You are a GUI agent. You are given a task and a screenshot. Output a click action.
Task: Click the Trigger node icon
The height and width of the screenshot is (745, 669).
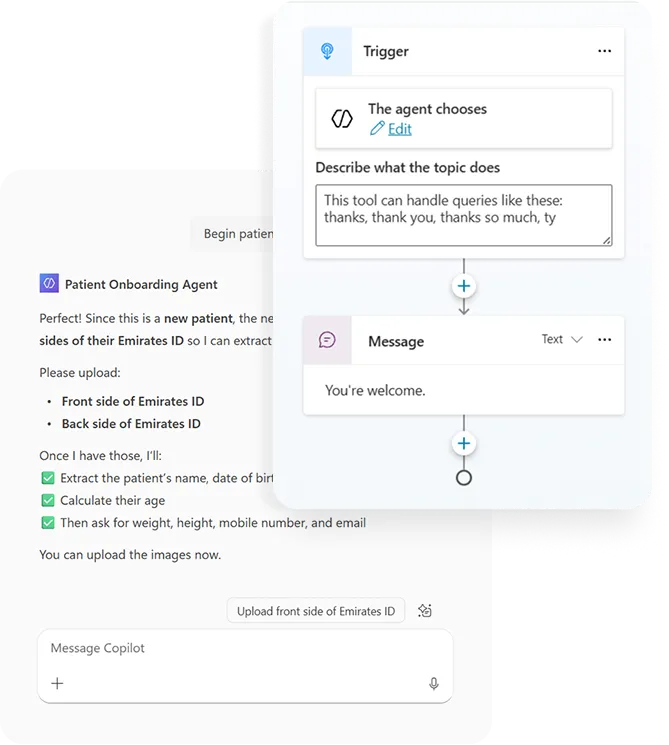coord(327,51)
